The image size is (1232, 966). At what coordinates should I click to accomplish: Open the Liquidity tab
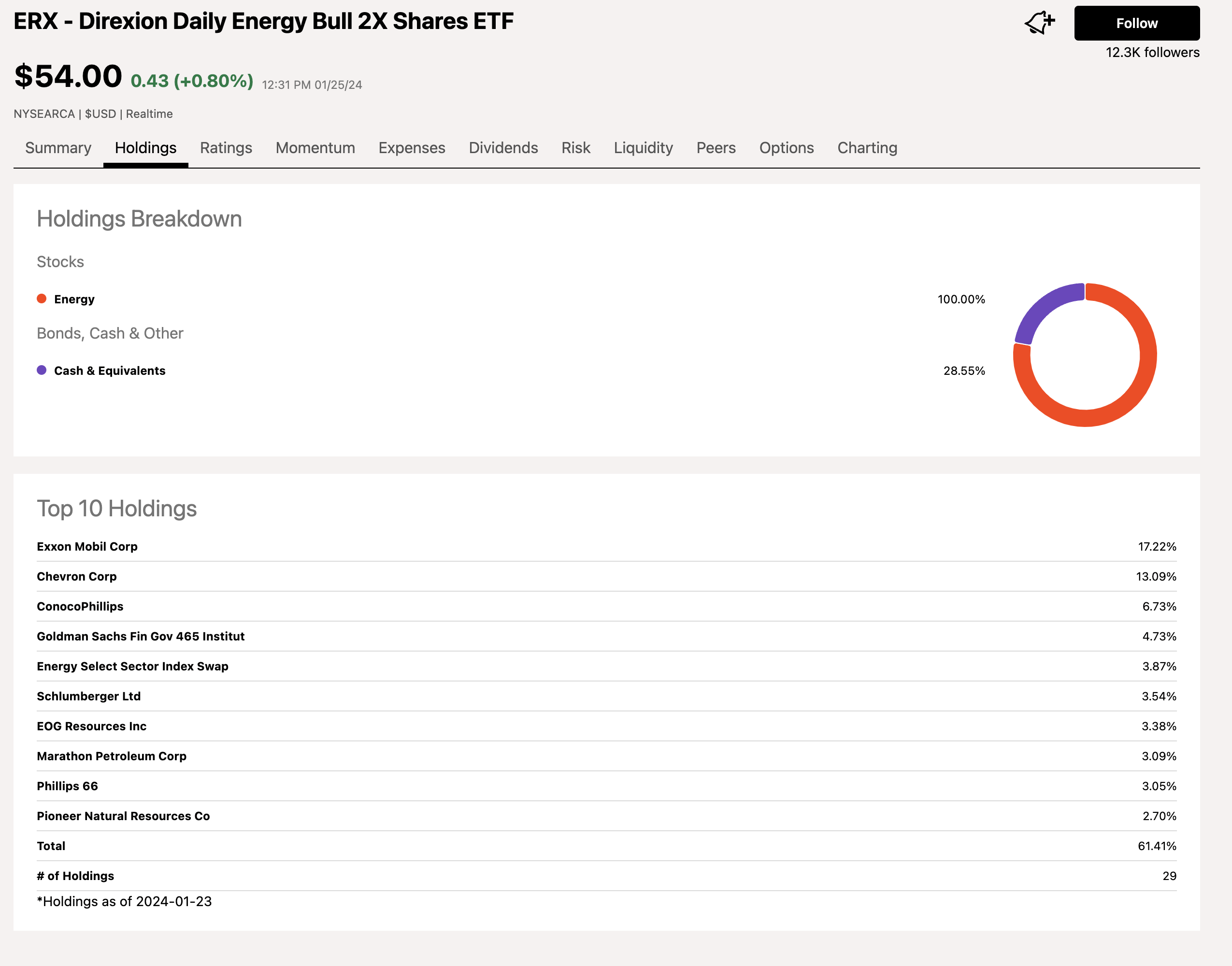(643, 148)
